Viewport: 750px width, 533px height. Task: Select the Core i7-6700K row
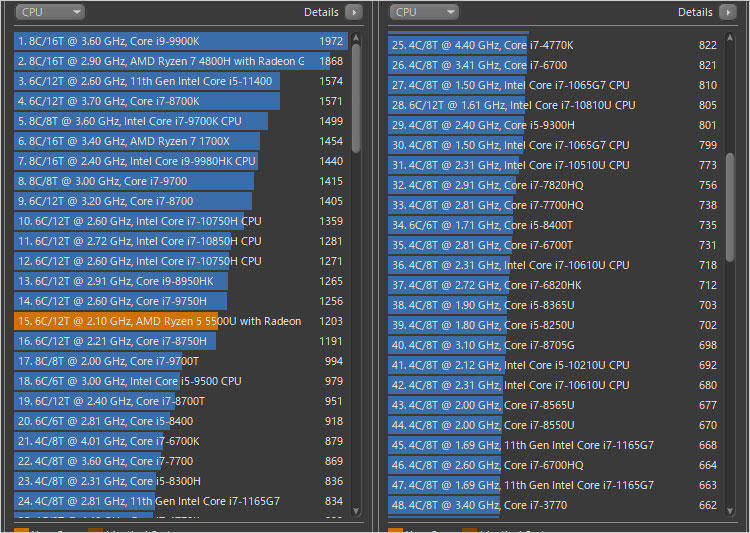tap(181, 441)
